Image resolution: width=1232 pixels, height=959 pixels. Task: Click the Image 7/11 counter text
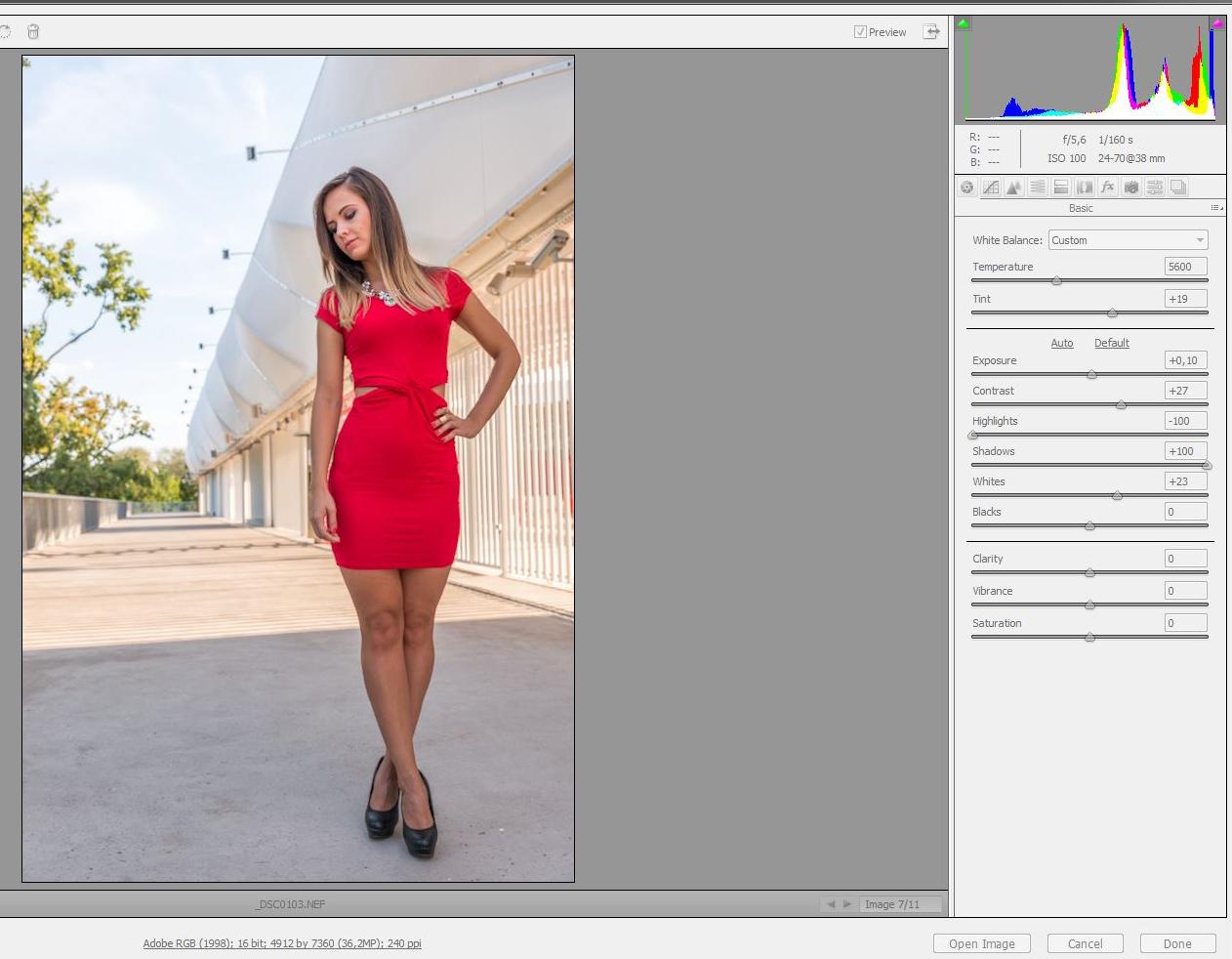(892, 904)
